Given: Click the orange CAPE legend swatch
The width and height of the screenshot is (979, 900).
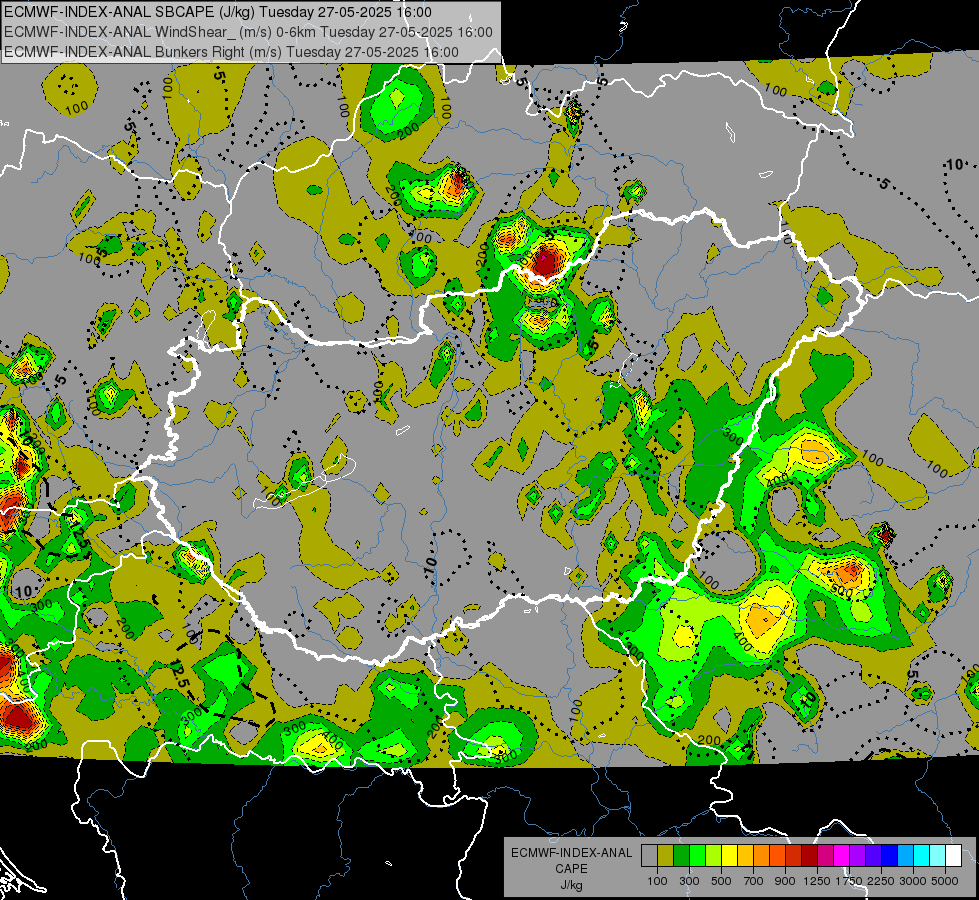Looking at the screenshot, I should pos(762,856).
